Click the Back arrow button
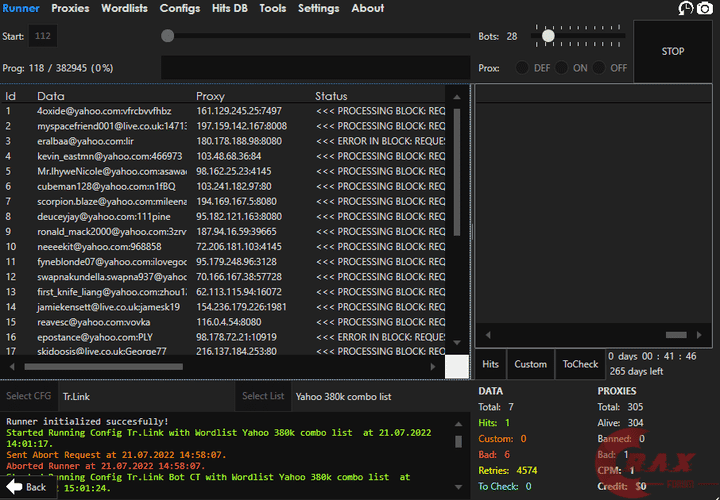 coord(27,487)
